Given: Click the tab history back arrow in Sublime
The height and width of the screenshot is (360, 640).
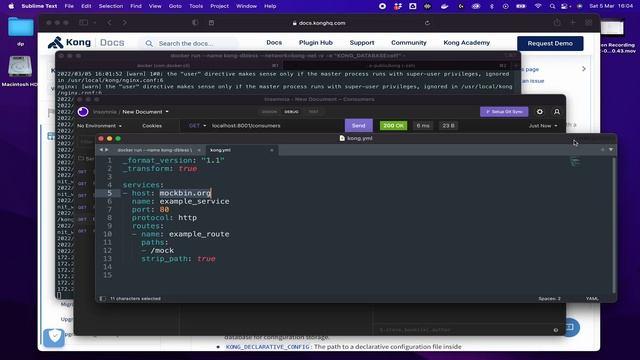Looking at the screenshot, I should [101, 150].
